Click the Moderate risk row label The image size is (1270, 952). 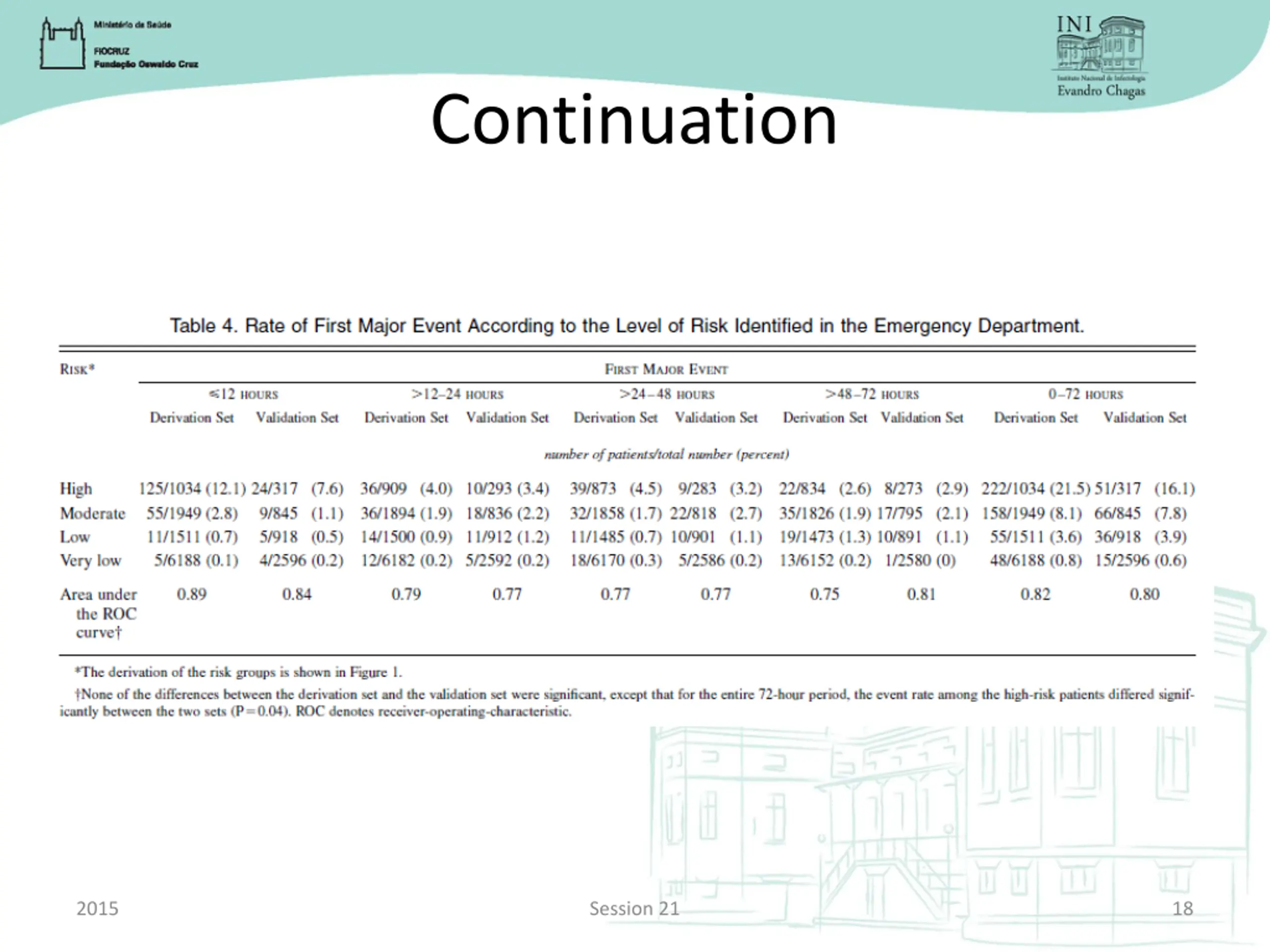click(x=92, y=513)
